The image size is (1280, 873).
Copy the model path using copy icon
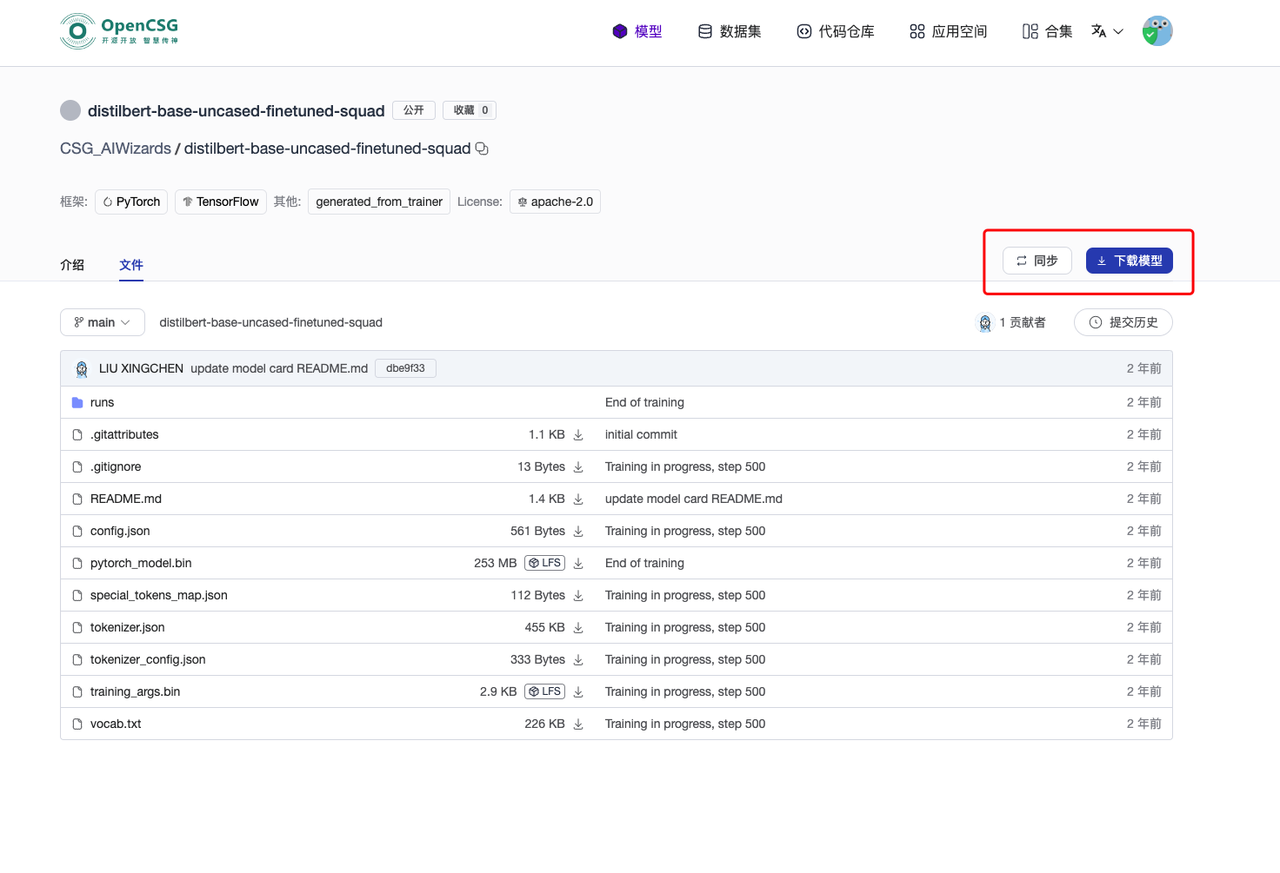click(482, 148)
